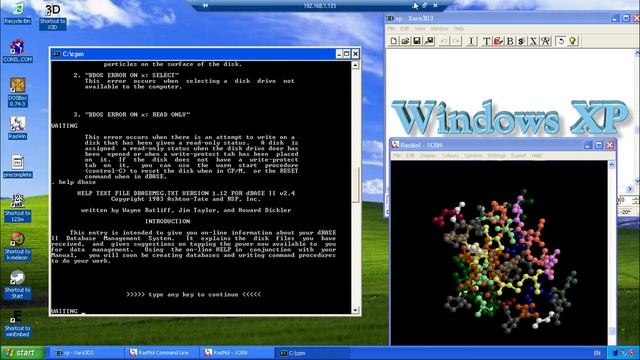Click the Undo arrow in Xara3D toolbar

444,41
